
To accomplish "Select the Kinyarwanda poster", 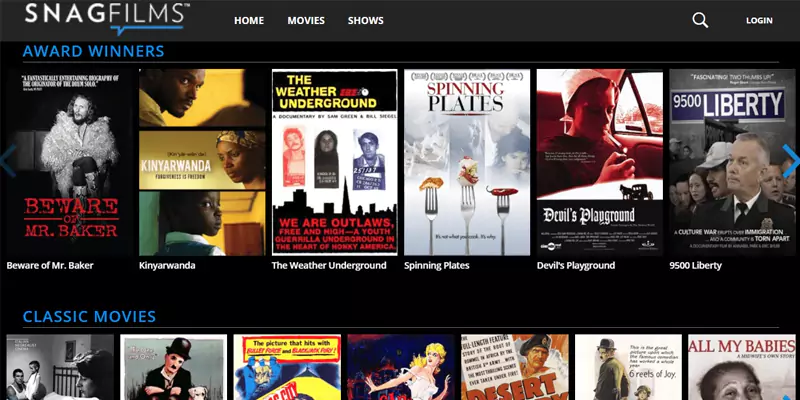I will tap(202, 162).
